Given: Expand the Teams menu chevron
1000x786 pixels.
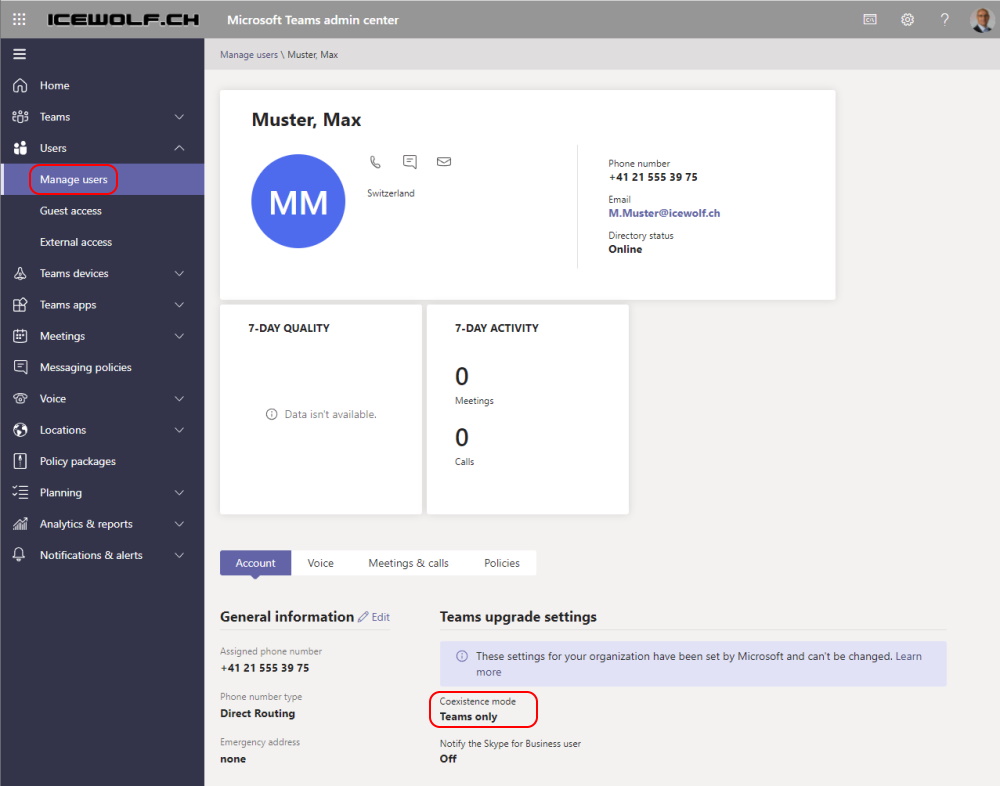Looking at the screenshot, I should click(x=179, y=117).
